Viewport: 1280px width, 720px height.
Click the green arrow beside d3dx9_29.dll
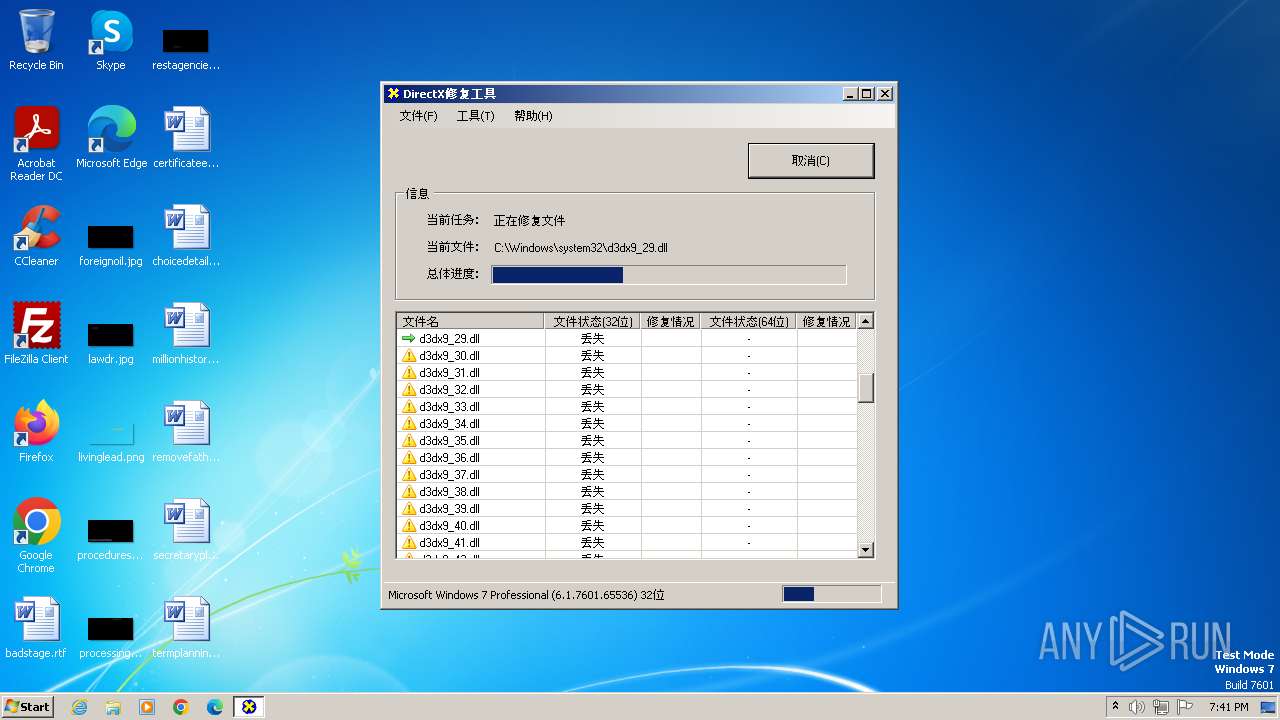[408, 339]
